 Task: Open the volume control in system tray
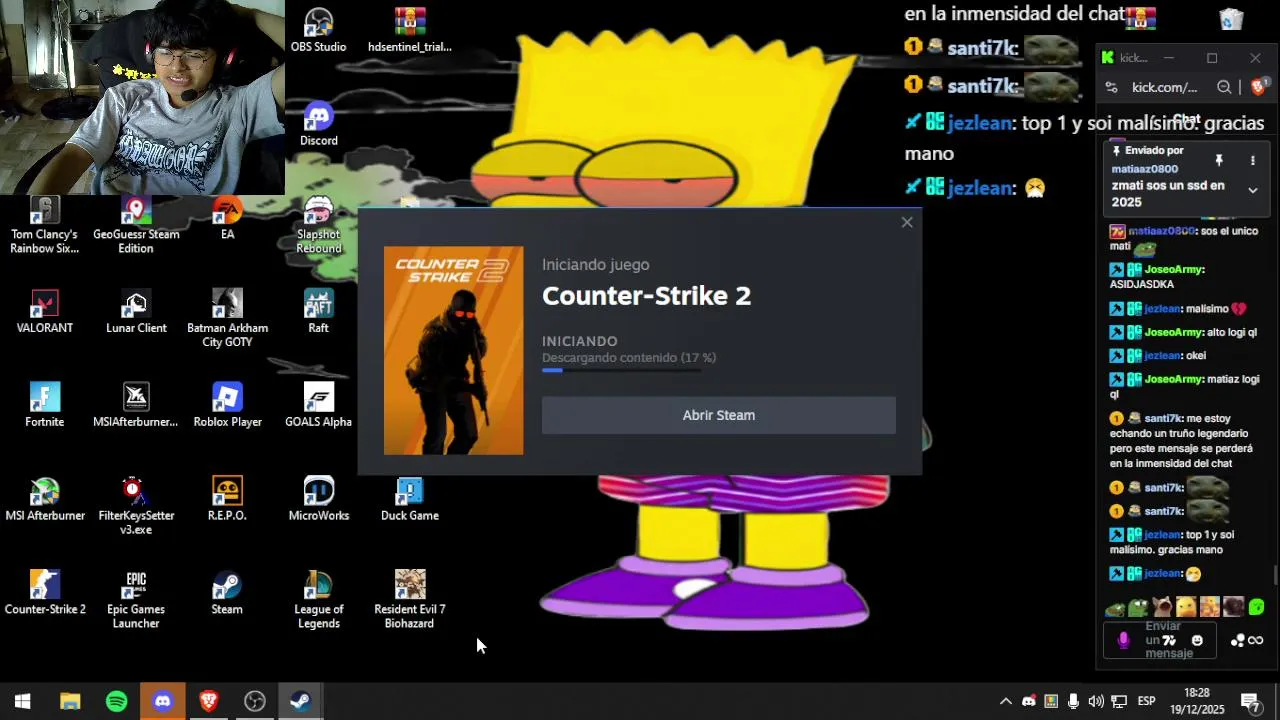tap(1096, 702)
